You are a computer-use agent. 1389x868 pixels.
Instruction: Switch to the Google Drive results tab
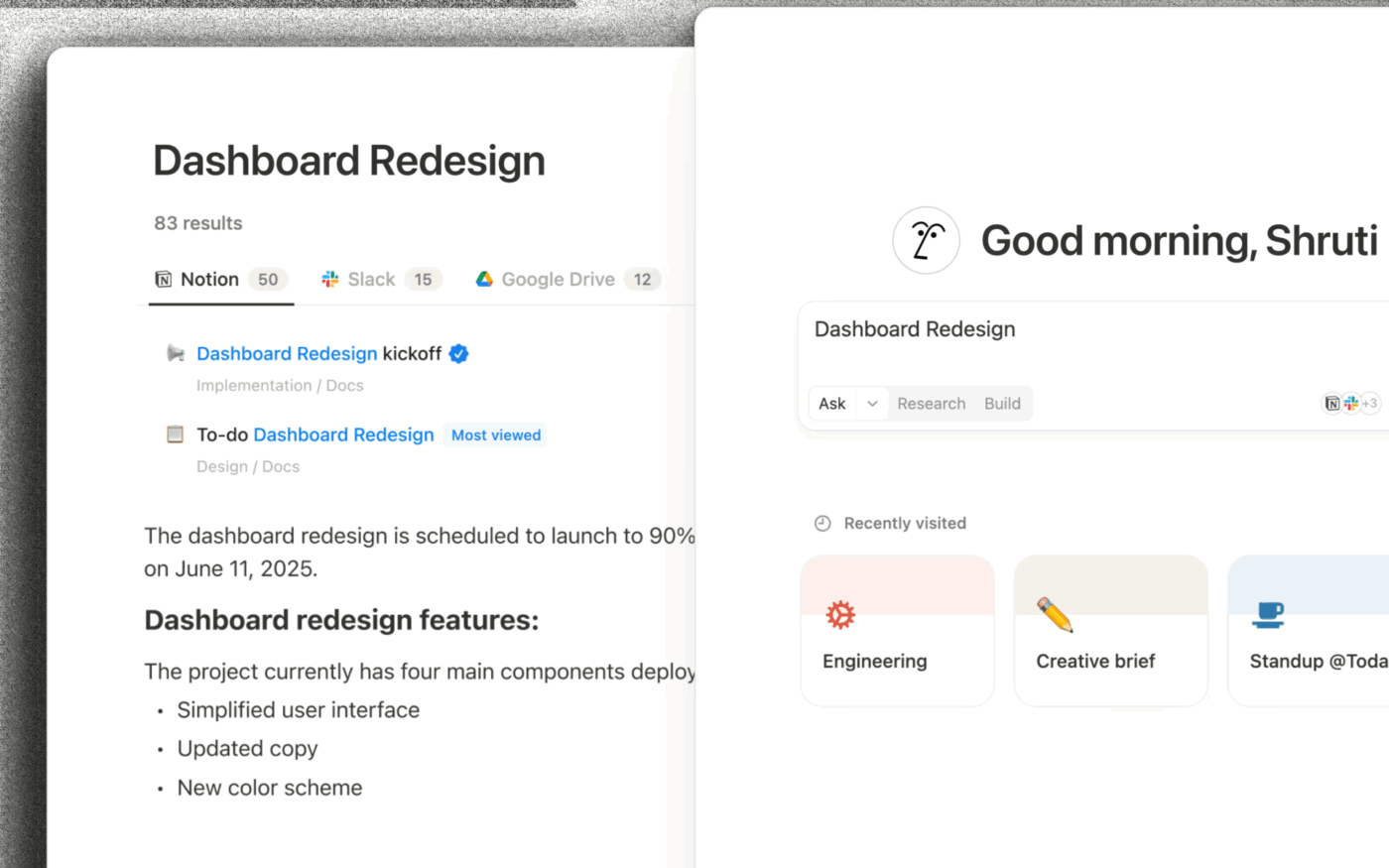(x=559, y=279)
